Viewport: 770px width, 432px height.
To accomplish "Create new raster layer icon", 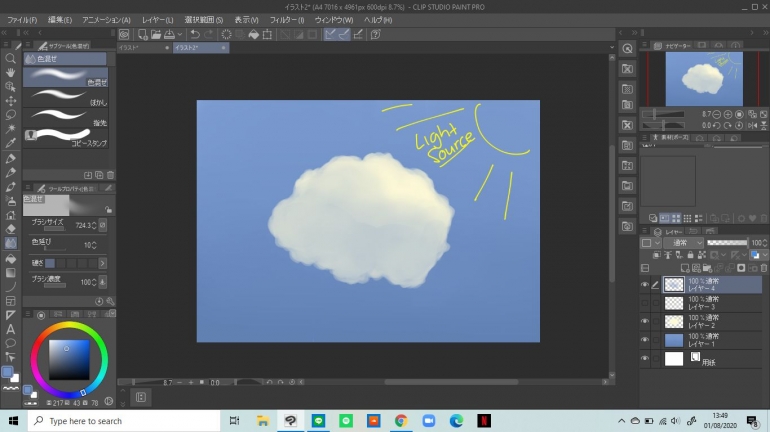I will tap(685, 268).
